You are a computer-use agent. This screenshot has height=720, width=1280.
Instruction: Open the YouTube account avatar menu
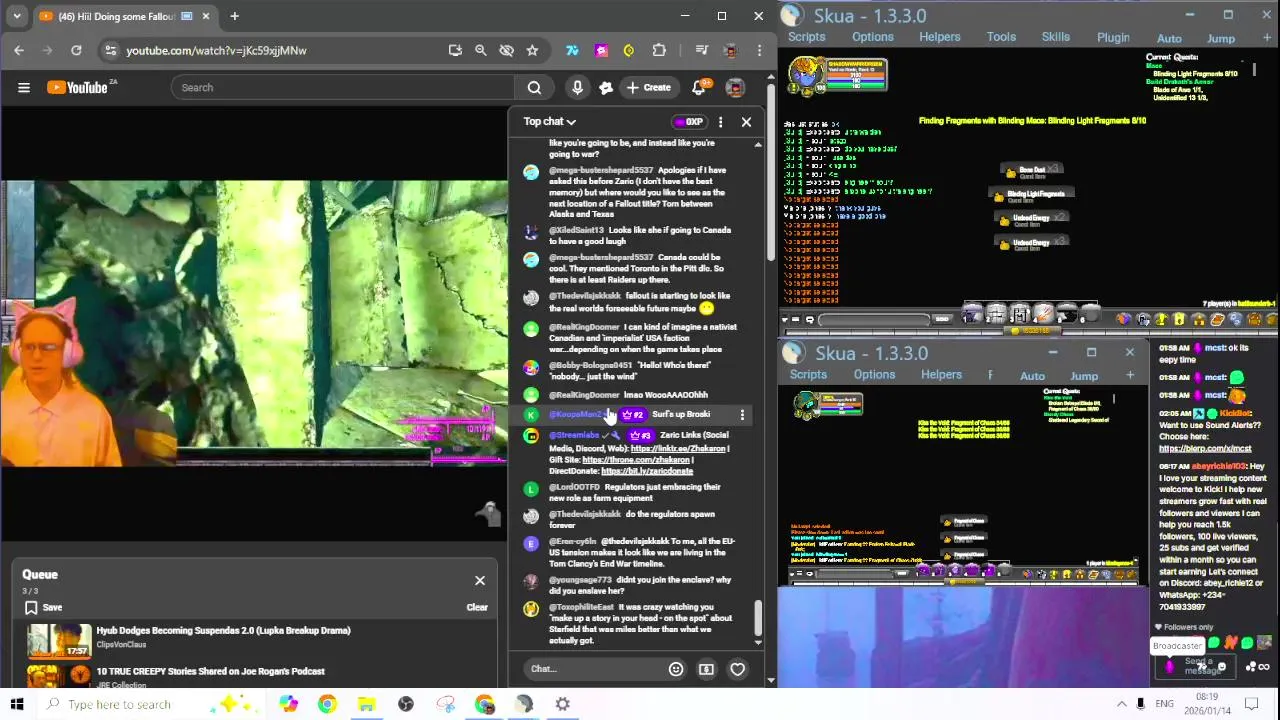click(x=735, y=87)
